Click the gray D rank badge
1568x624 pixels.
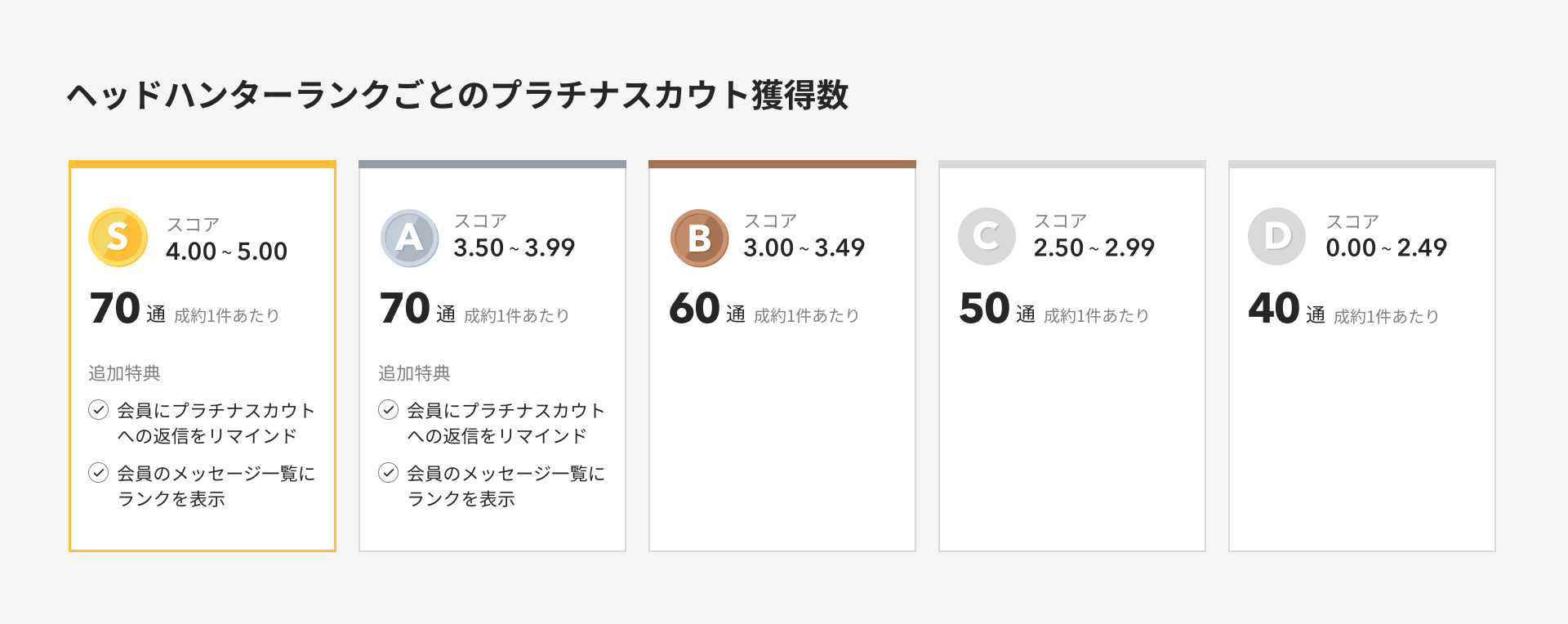(1276, 237)
